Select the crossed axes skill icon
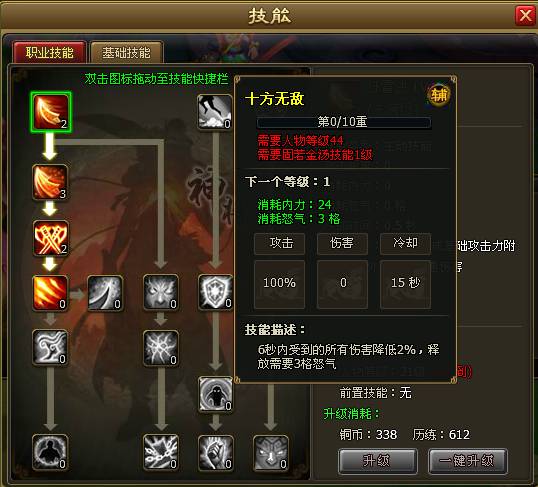The height and width of the screenshot is (487, 538). 51,238
